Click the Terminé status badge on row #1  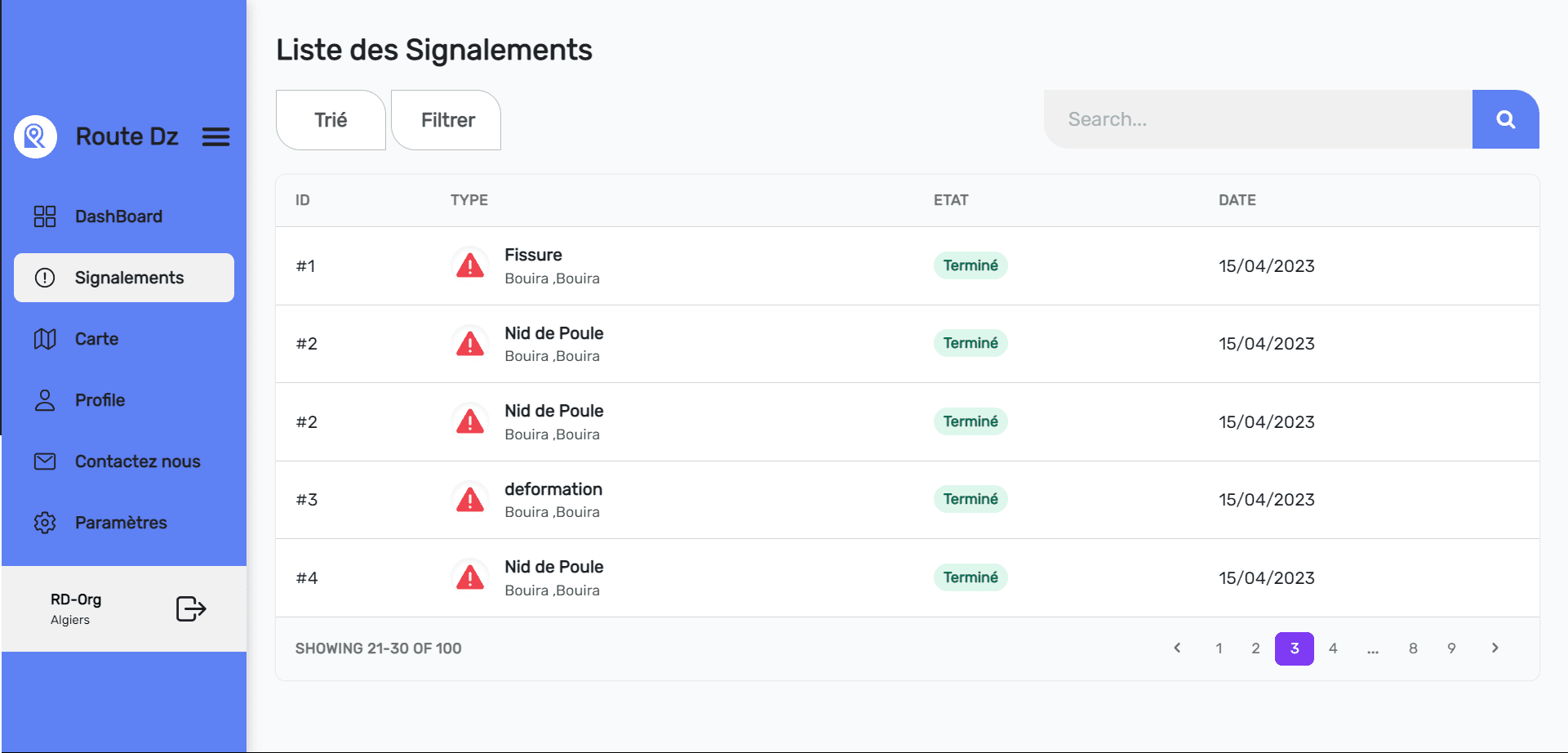970,265
